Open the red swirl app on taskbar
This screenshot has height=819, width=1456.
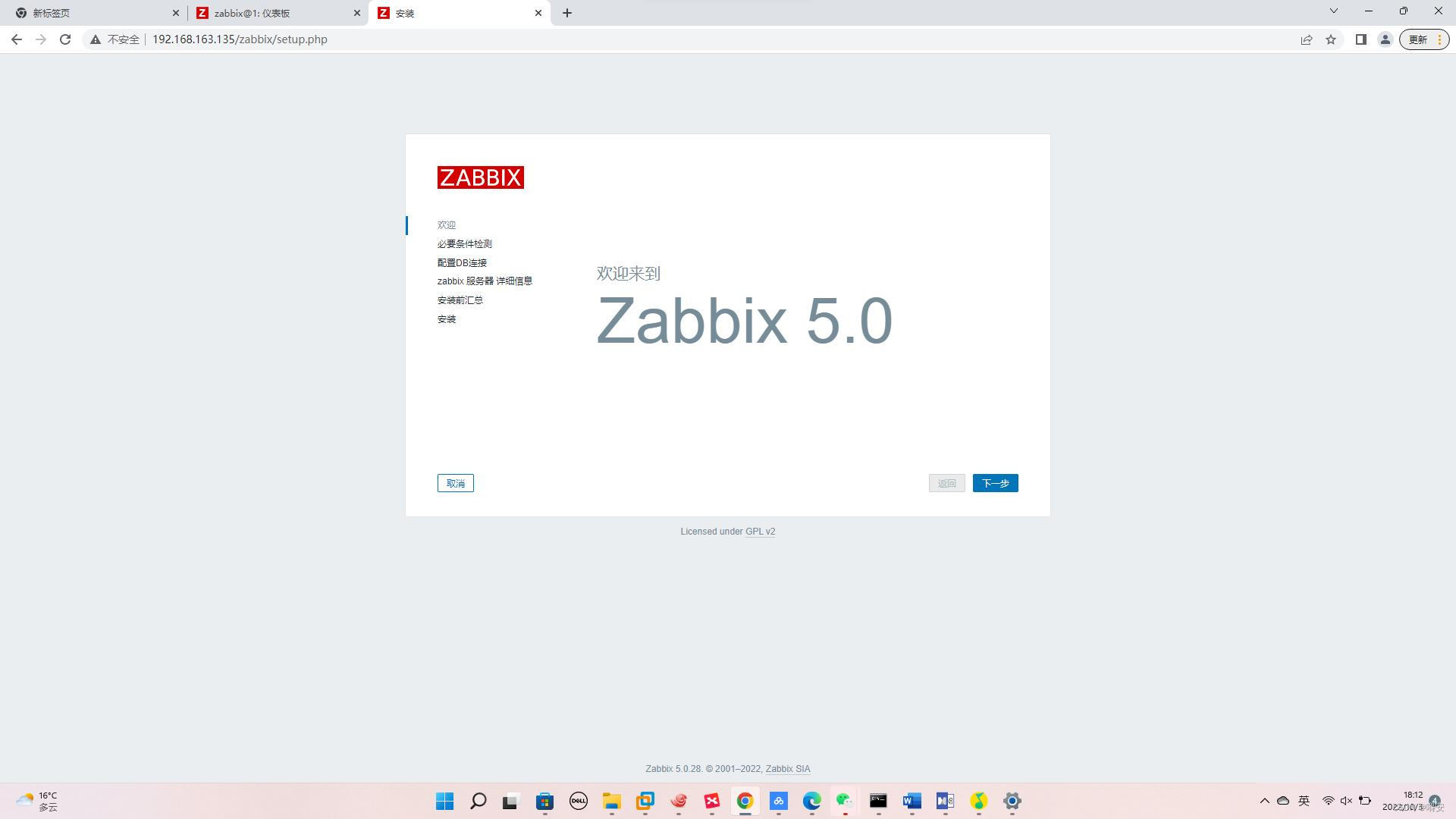679,801
